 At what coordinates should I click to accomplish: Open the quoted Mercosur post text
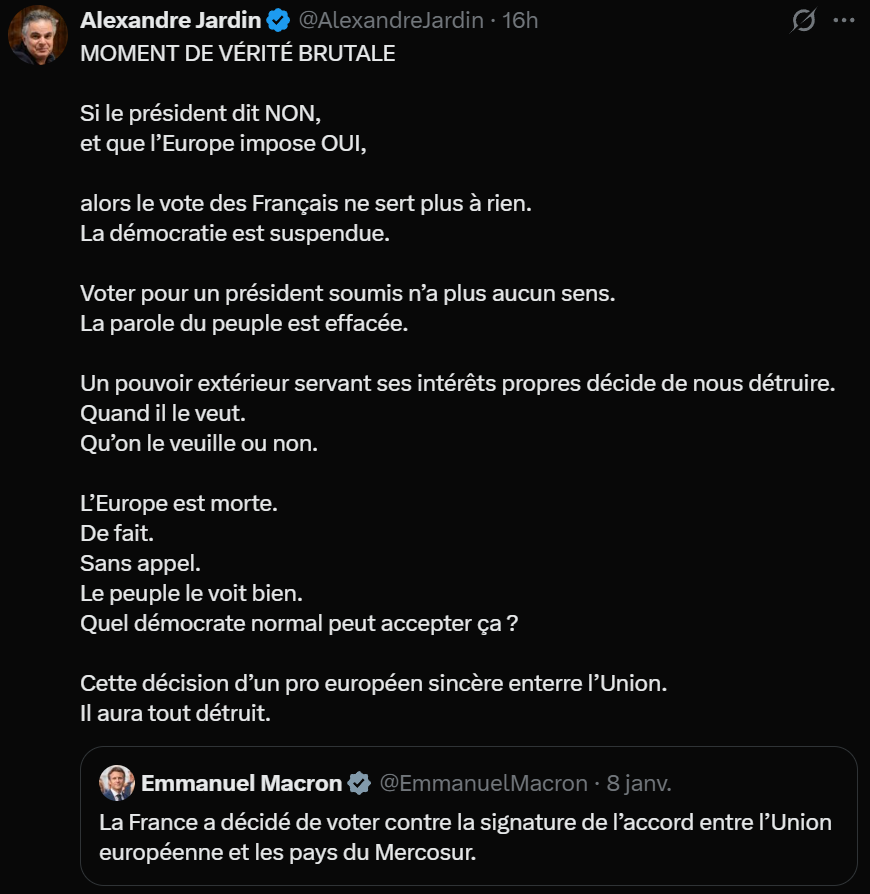pos(465,838)
